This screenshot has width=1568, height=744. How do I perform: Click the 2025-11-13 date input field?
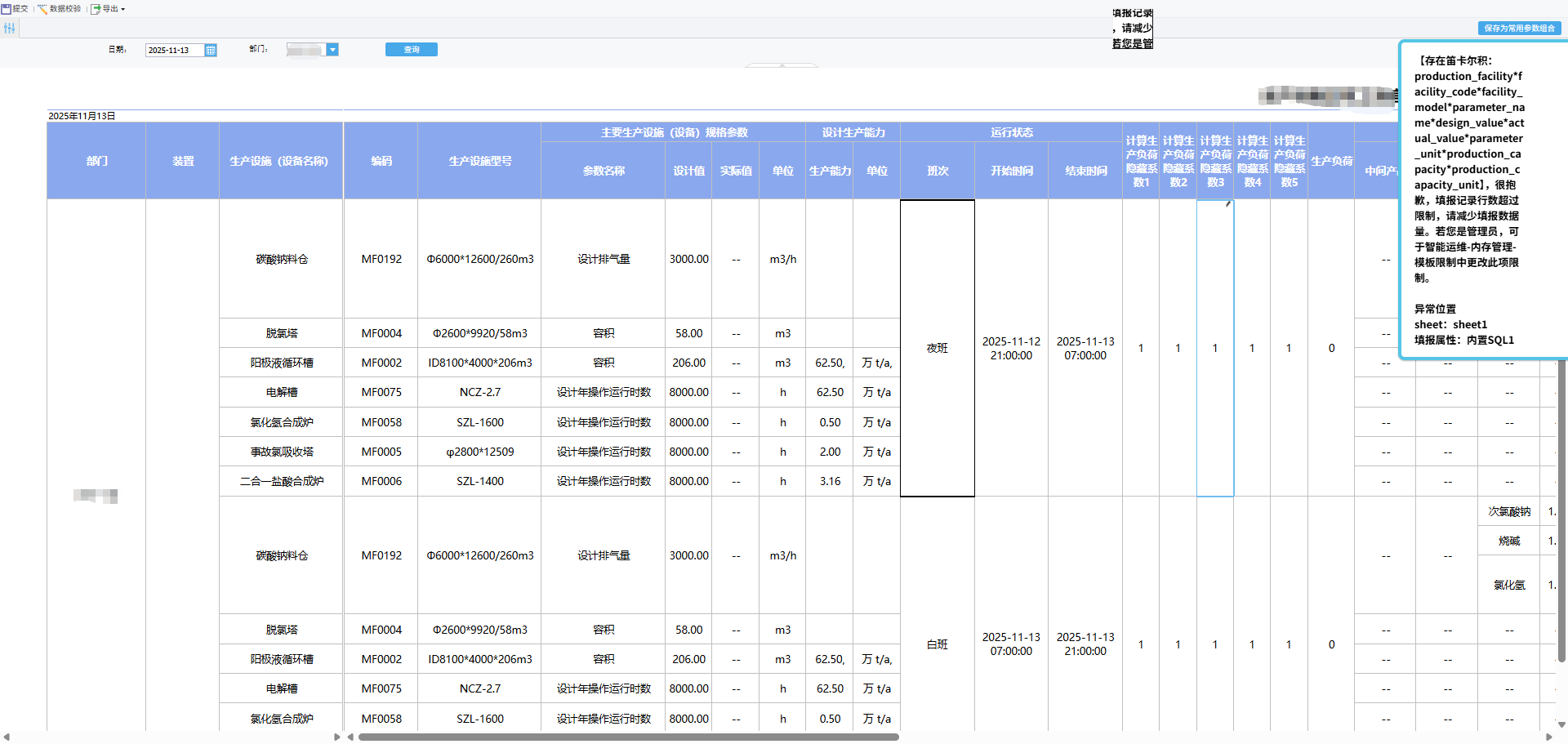click(174, 51)
